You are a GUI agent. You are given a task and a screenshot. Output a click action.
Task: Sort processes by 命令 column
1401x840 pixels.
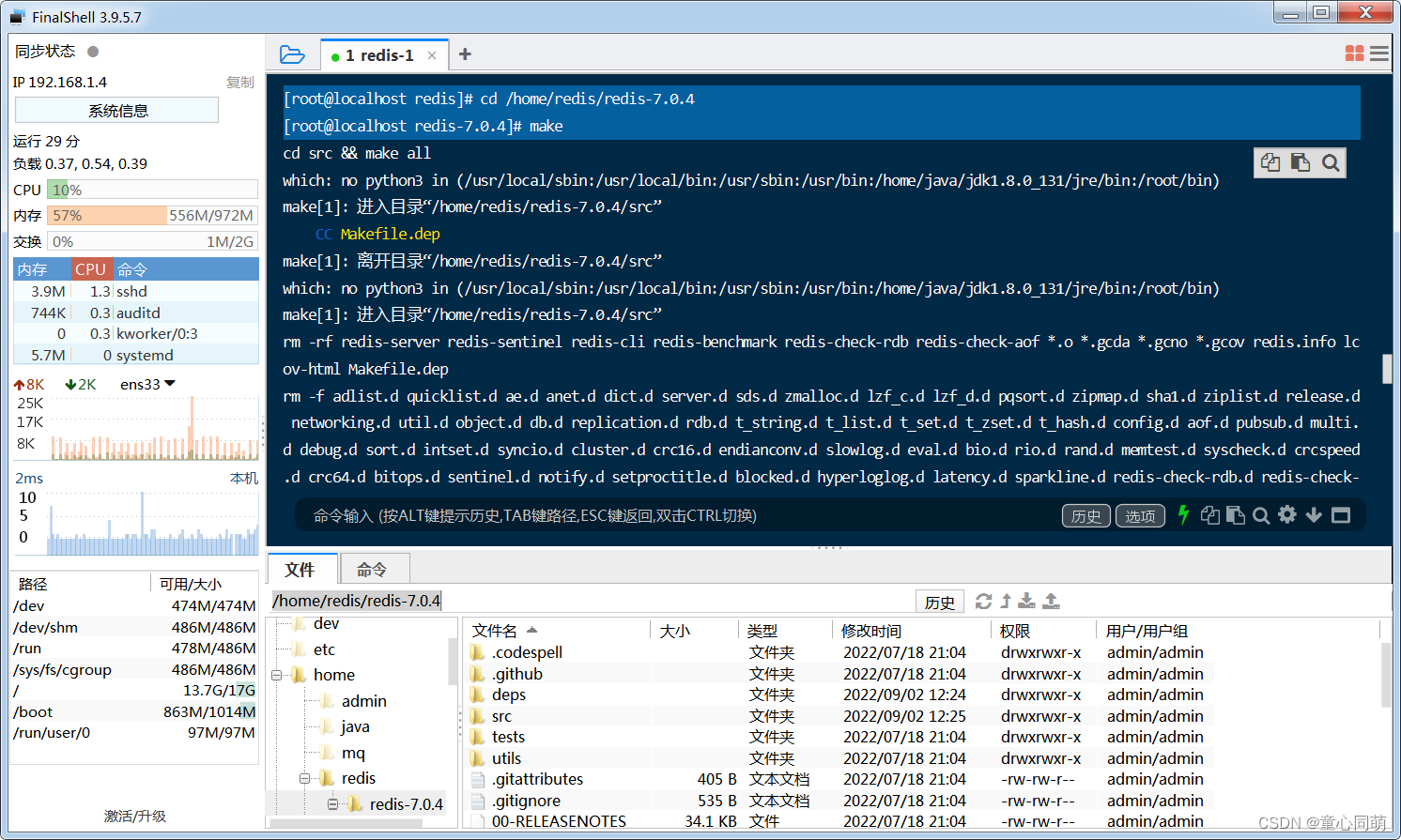click(186, 269)
